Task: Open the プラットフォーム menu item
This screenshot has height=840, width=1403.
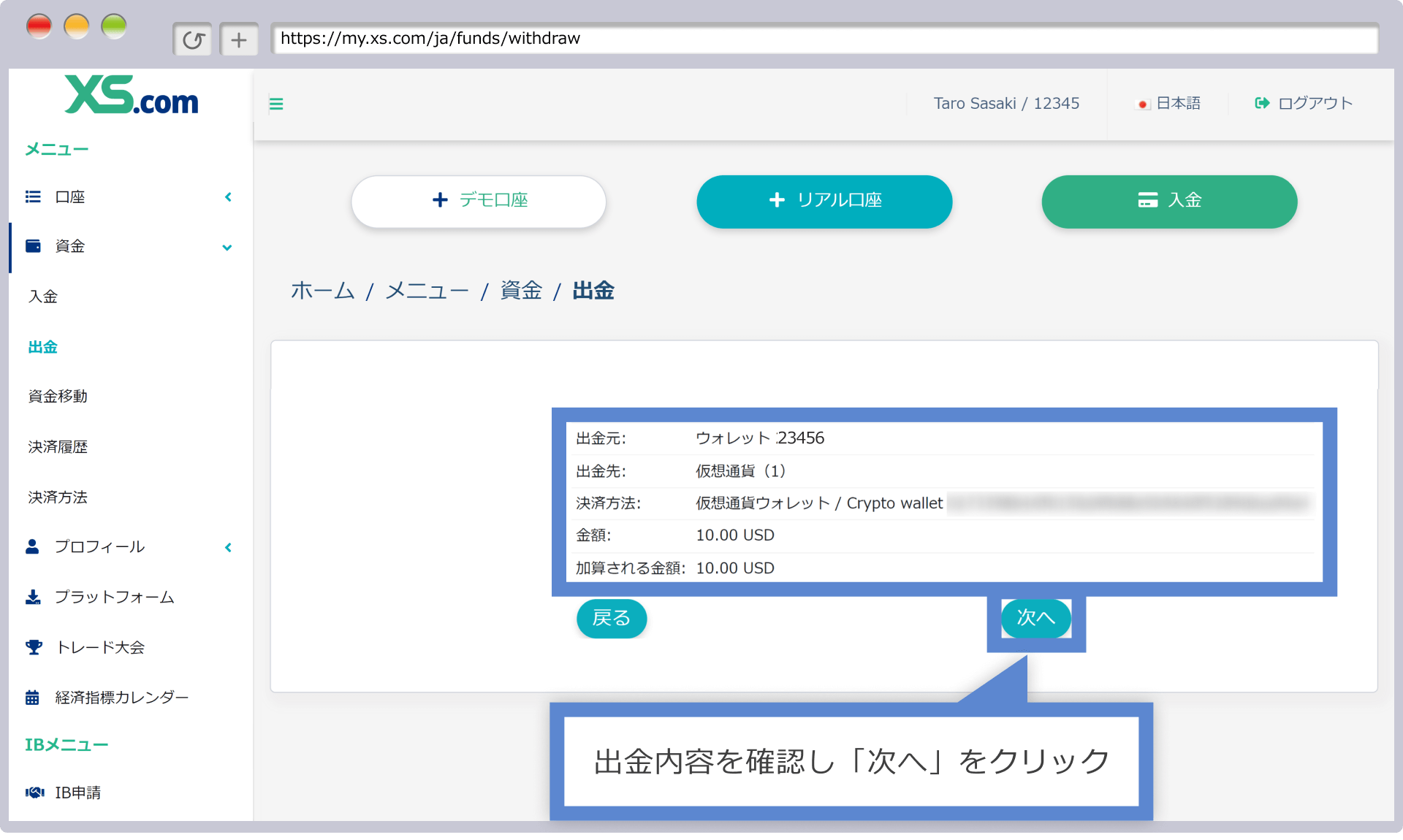Action: coord(115,597)
